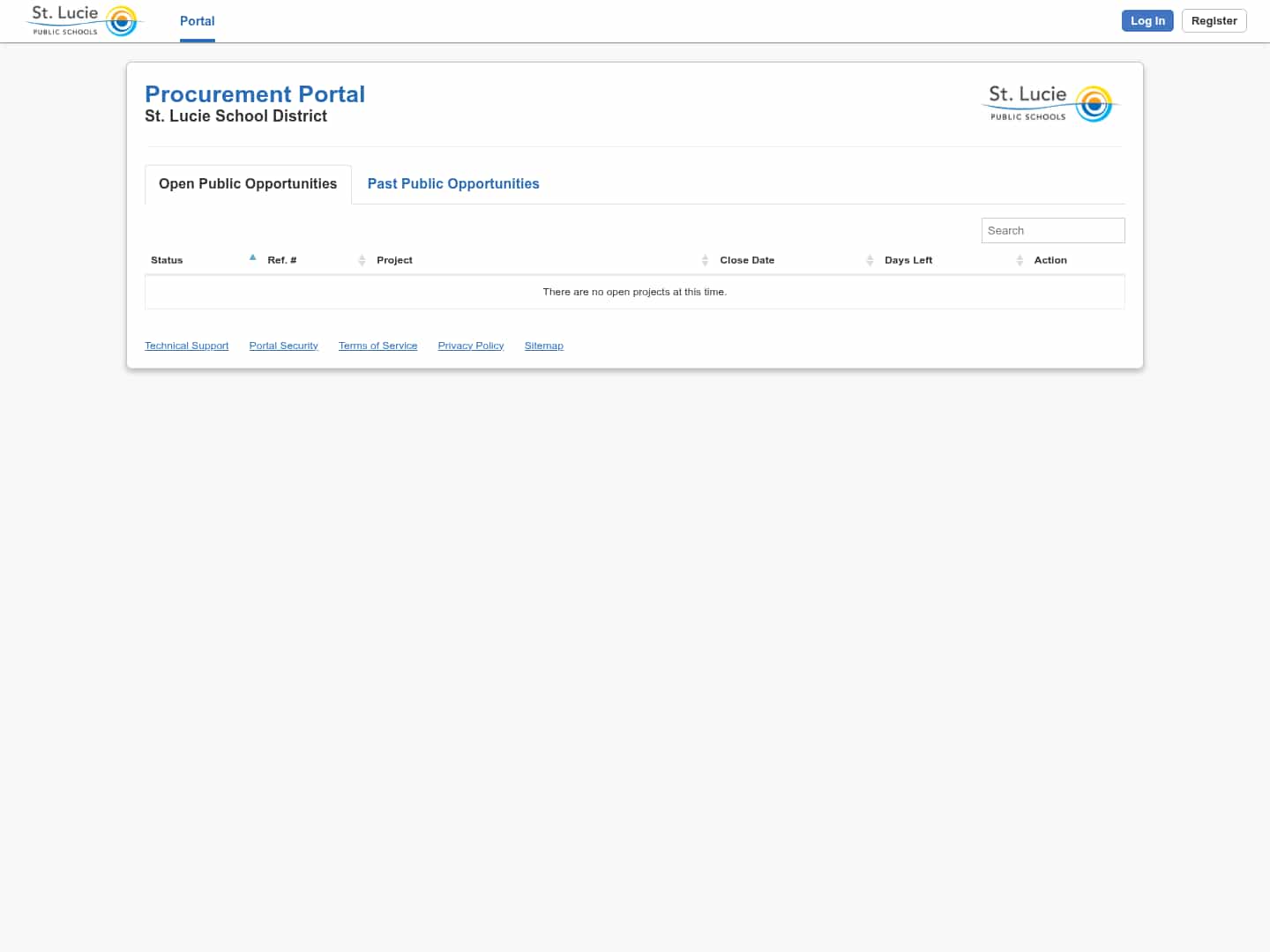This screenshot has height=952, width=1270.
Task: Click inside the Search field
Action: point(1052,230)
